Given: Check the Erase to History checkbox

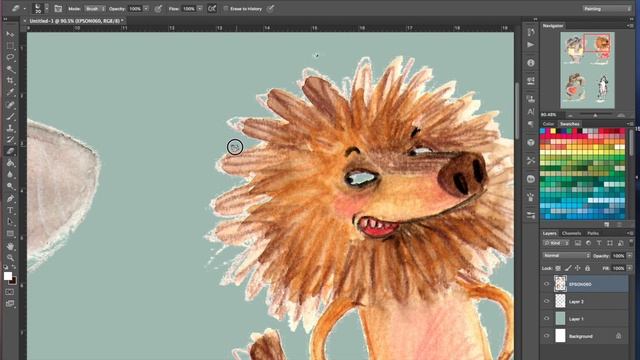Looking at the screenshot, I should tap(226, 9).
